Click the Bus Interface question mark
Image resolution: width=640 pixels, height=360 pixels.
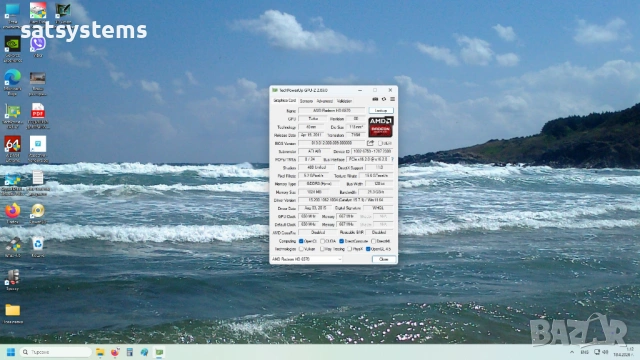tap(393, 159)
